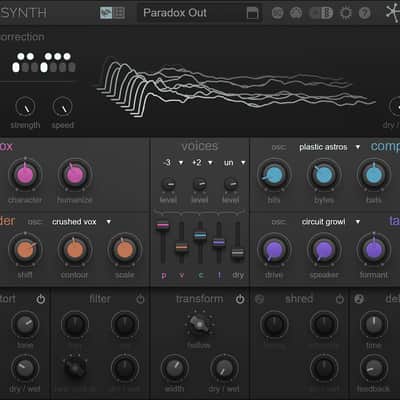This screenshot has width=400, height=400.
Task: Click the purple formant knob
Action: (x=374, y=250)
